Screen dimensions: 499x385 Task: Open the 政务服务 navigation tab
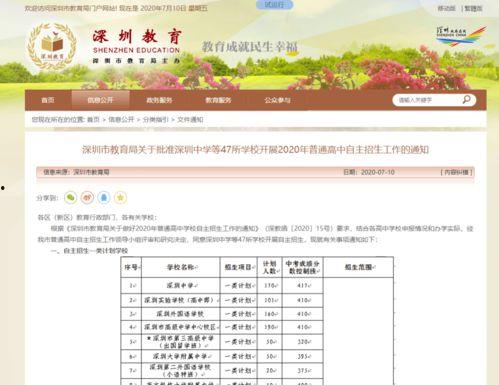coord(159,100)
